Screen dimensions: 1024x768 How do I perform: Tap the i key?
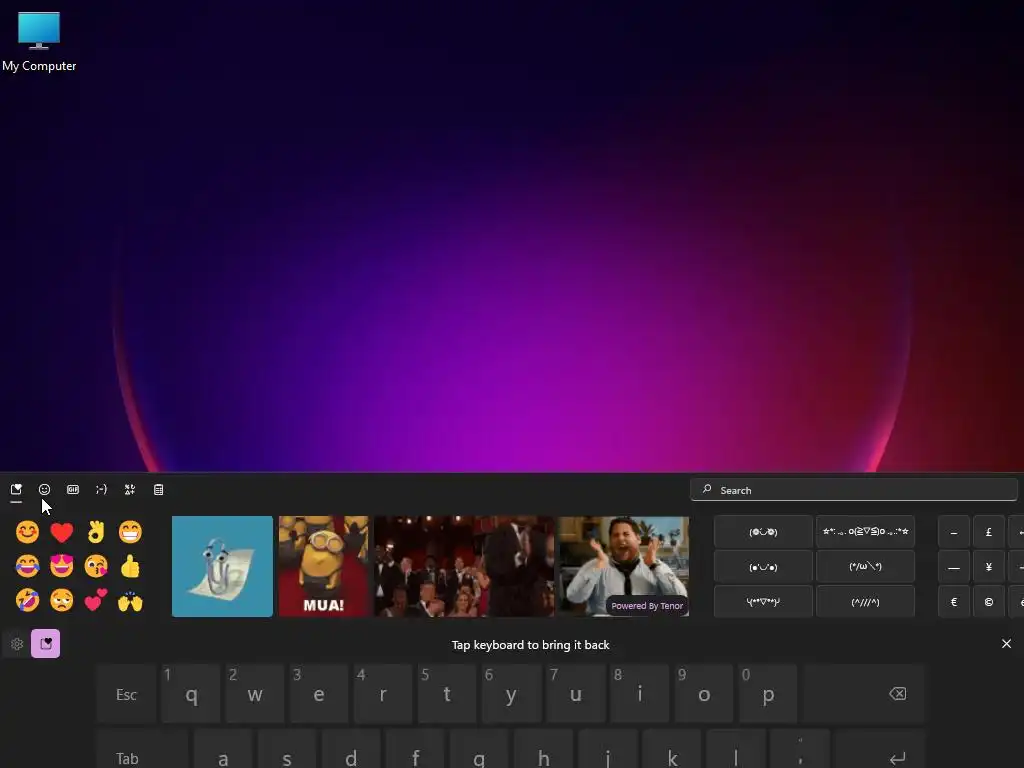(x=639, y=694)
